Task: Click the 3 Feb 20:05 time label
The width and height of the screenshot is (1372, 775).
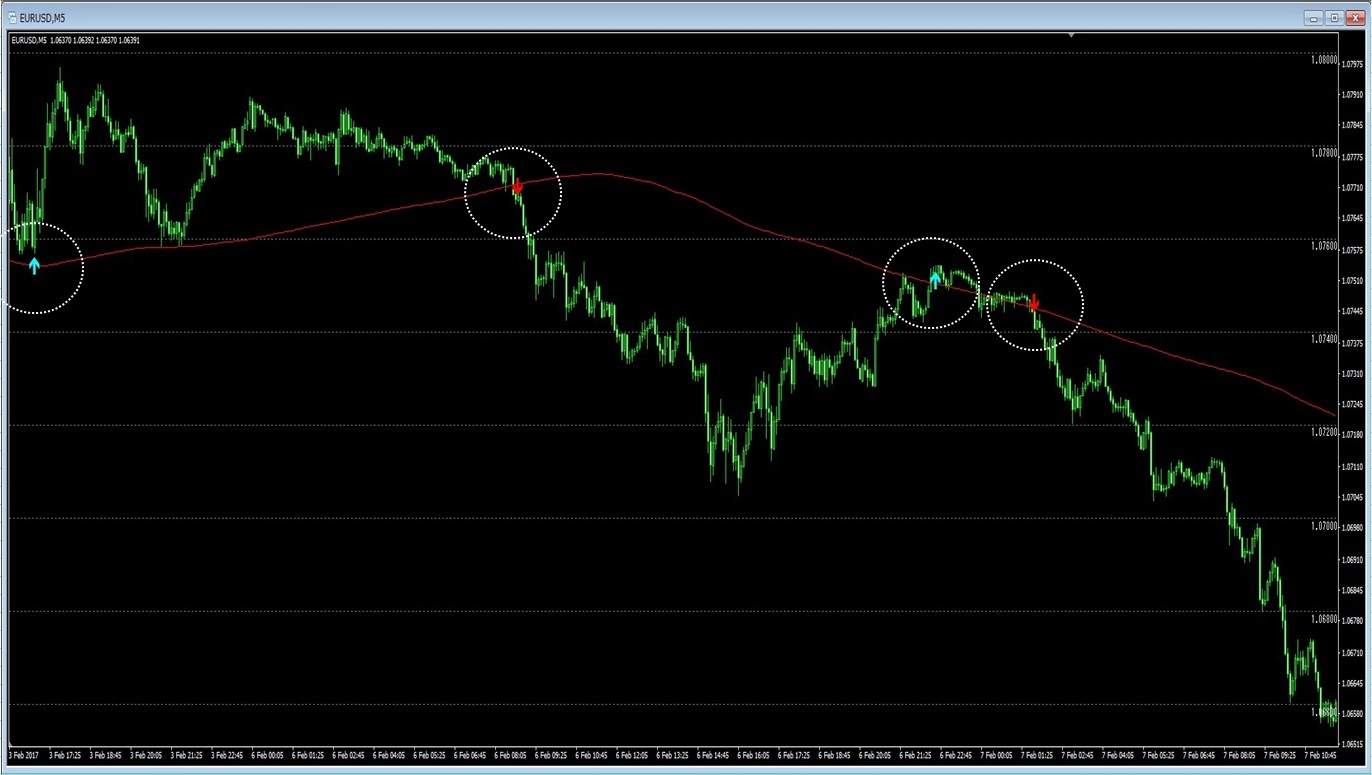Action: point(146,756)
